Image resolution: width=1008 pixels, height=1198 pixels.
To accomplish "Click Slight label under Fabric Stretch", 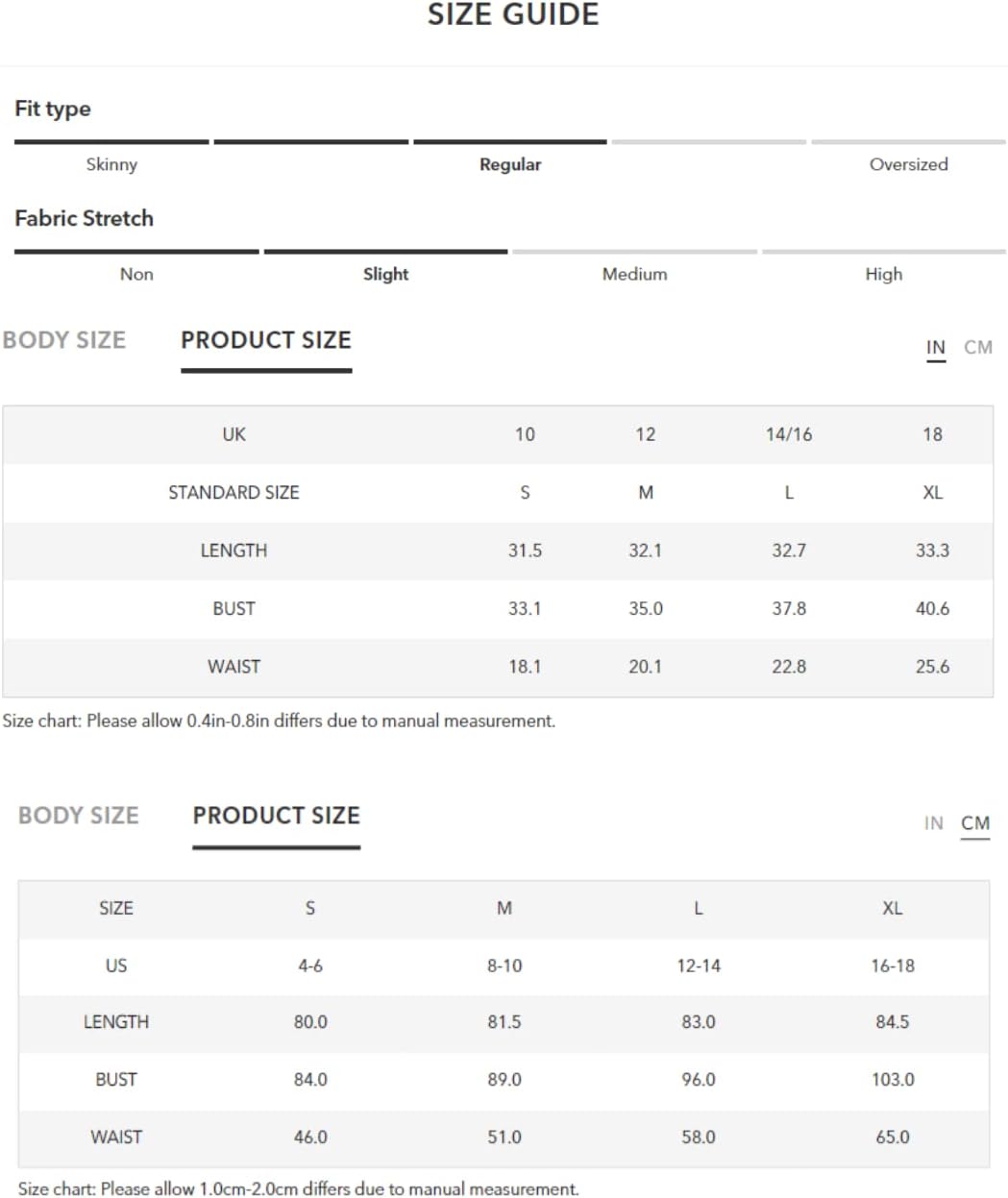I will (x=385, y=274).
